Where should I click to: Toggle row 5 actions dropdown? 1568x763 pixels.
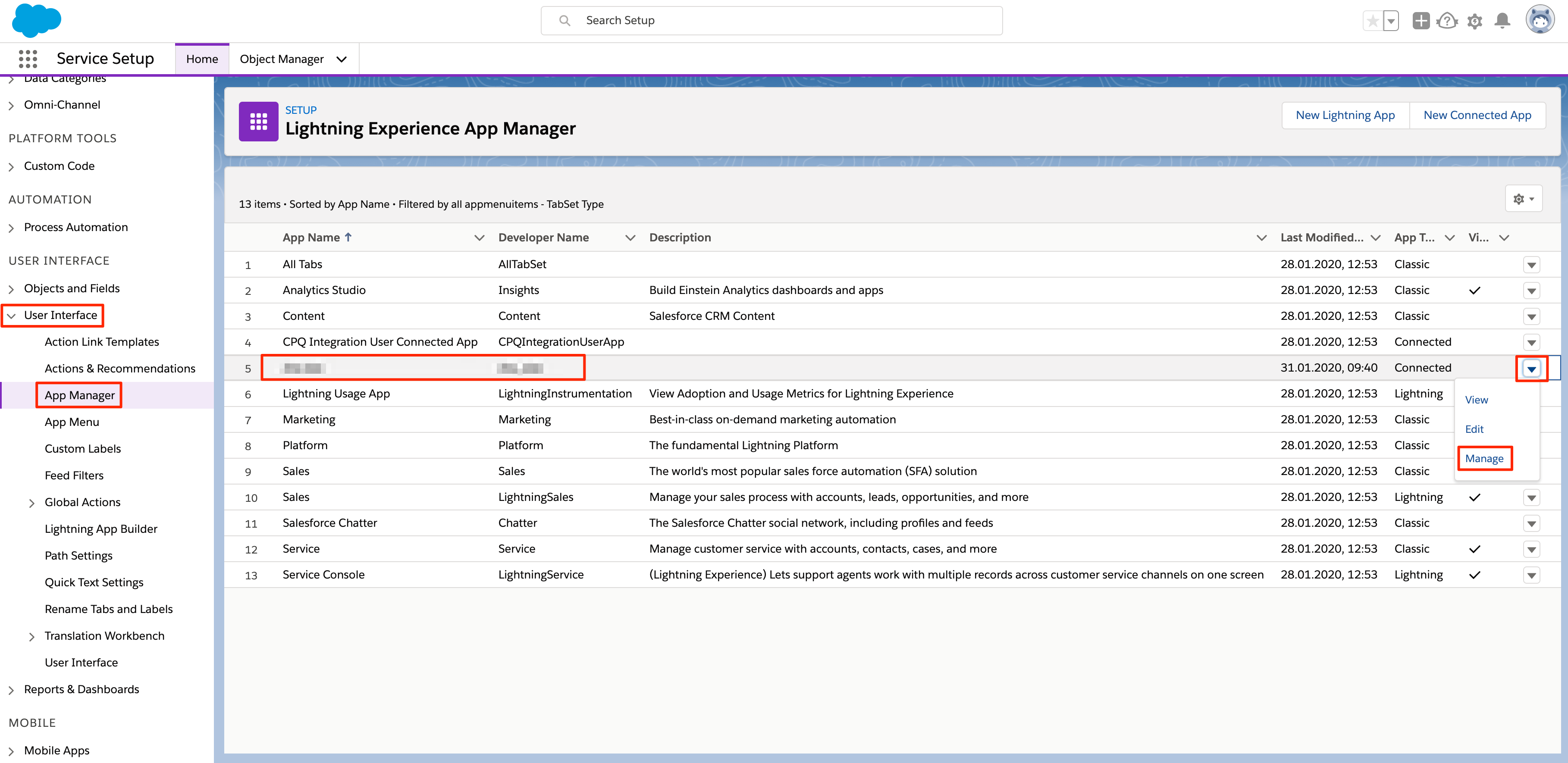pos(1531,368)
